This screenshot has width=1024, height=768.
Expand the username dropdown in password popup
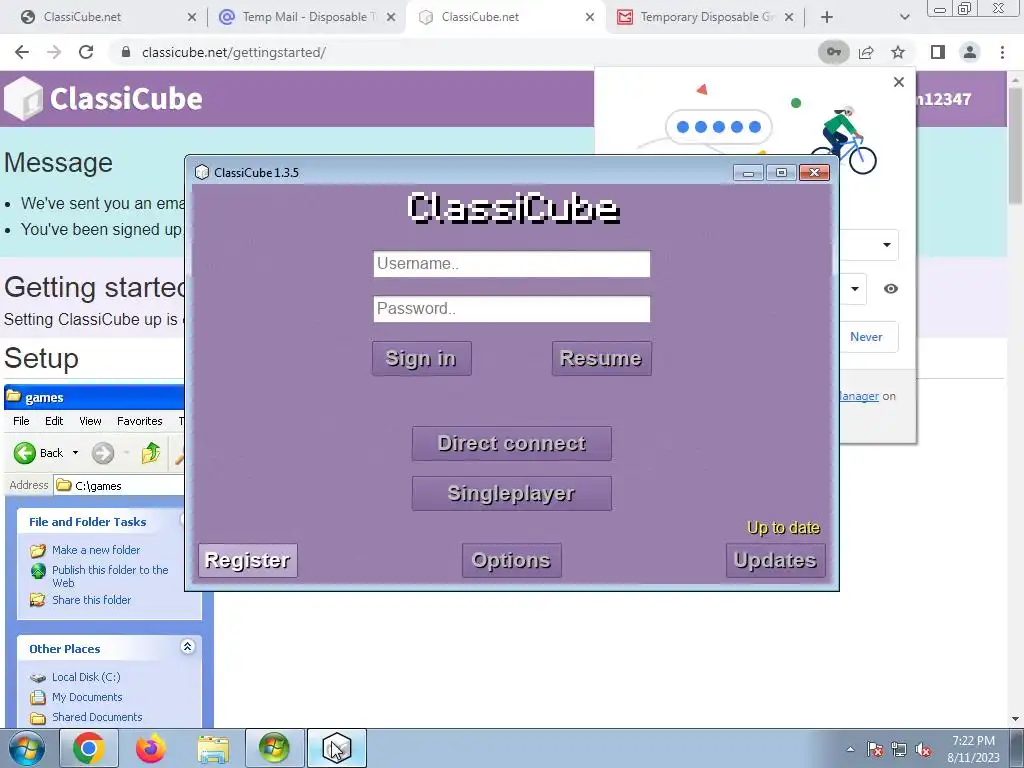tap(886, 245)
